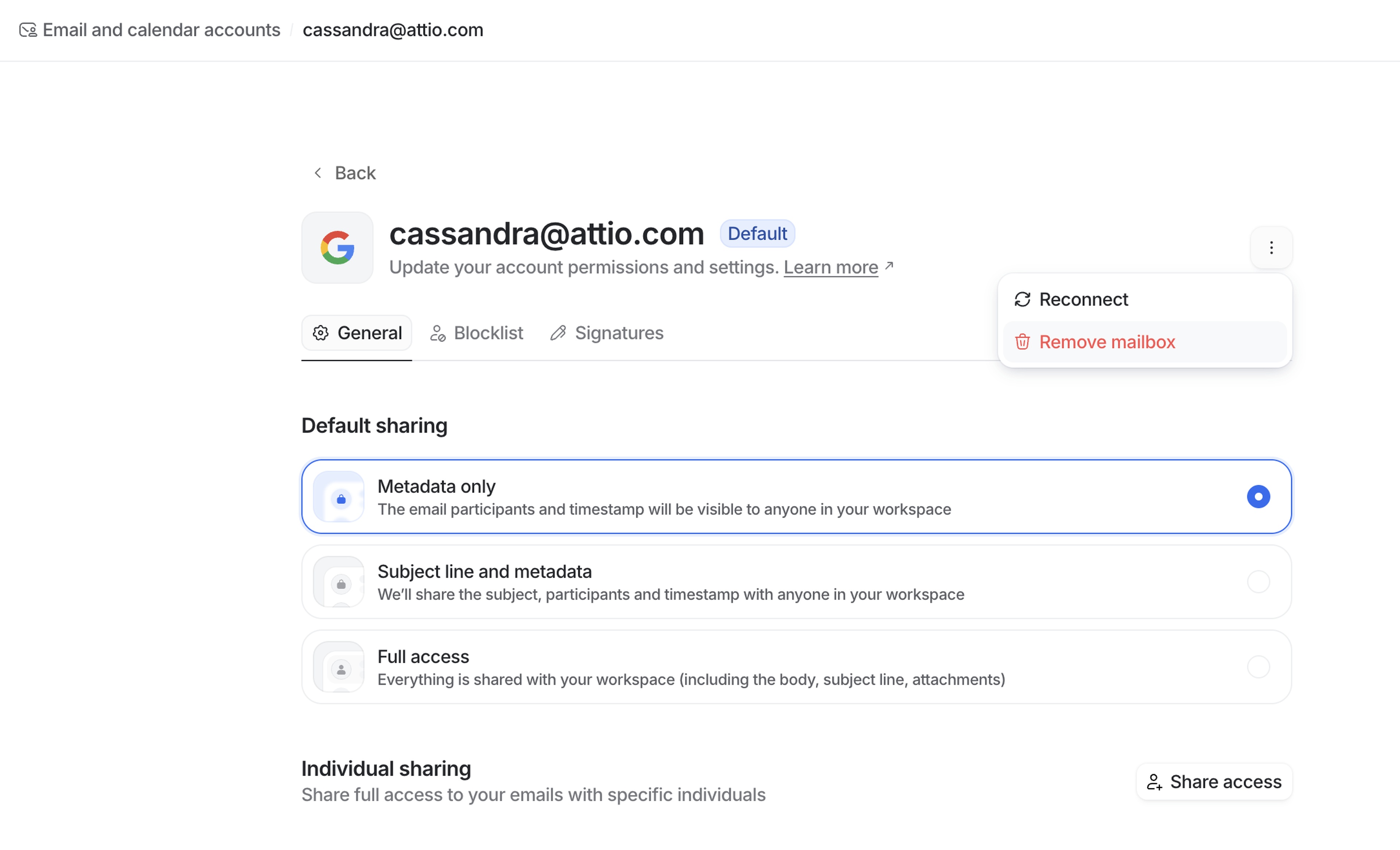Switch to the Signatures tab
The image size is (1400, 850).
[607, 333]
